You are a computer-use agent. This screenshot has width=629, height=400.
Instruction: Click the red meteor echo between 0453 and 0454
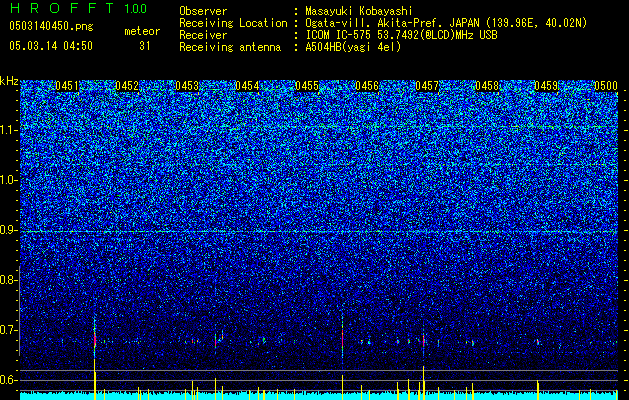coord(215,343)
